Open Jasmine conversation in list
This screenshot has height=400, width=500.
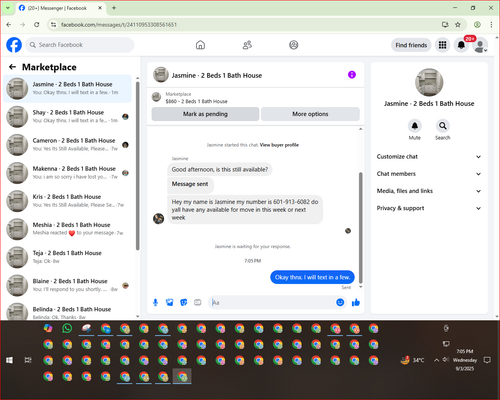click(68, 89)
